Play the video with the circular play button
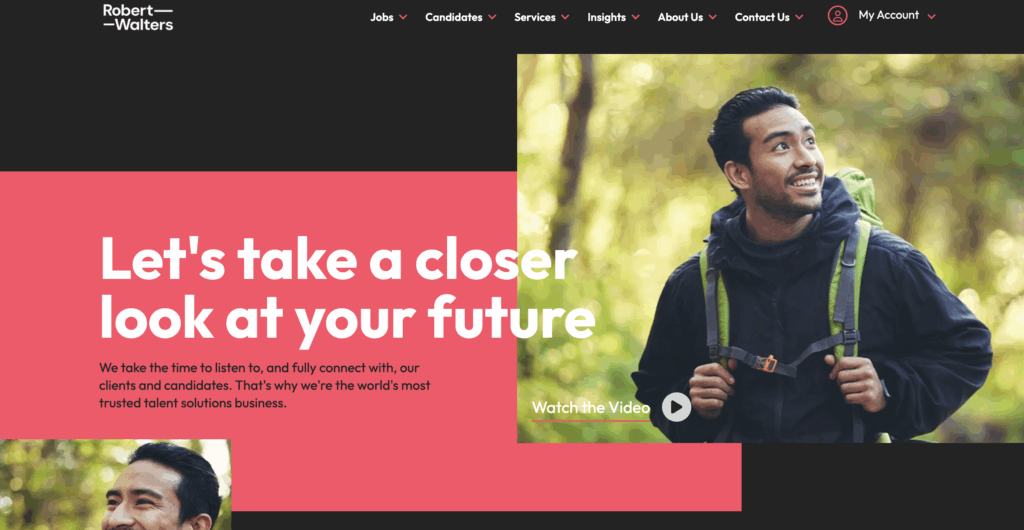 point(676,407)
